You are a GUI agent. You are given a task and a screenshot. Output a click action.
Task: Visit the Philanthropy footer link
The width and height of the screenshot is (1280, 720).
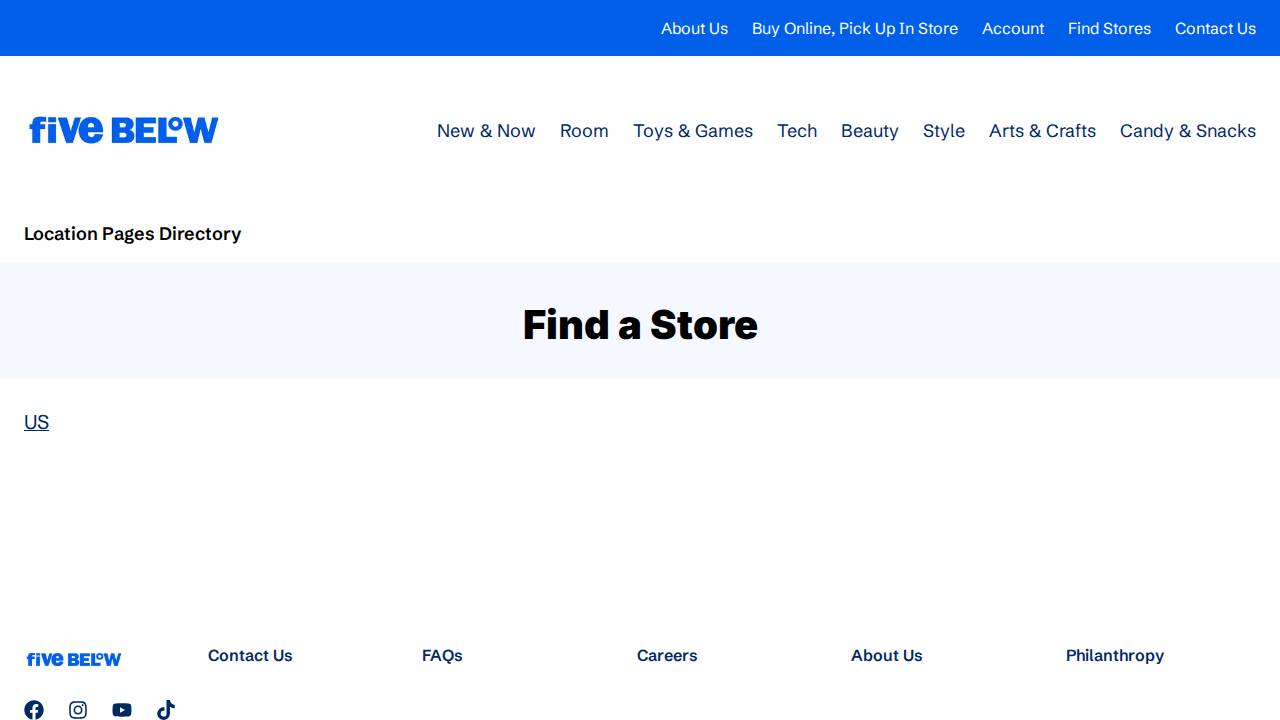point(1115,655)
